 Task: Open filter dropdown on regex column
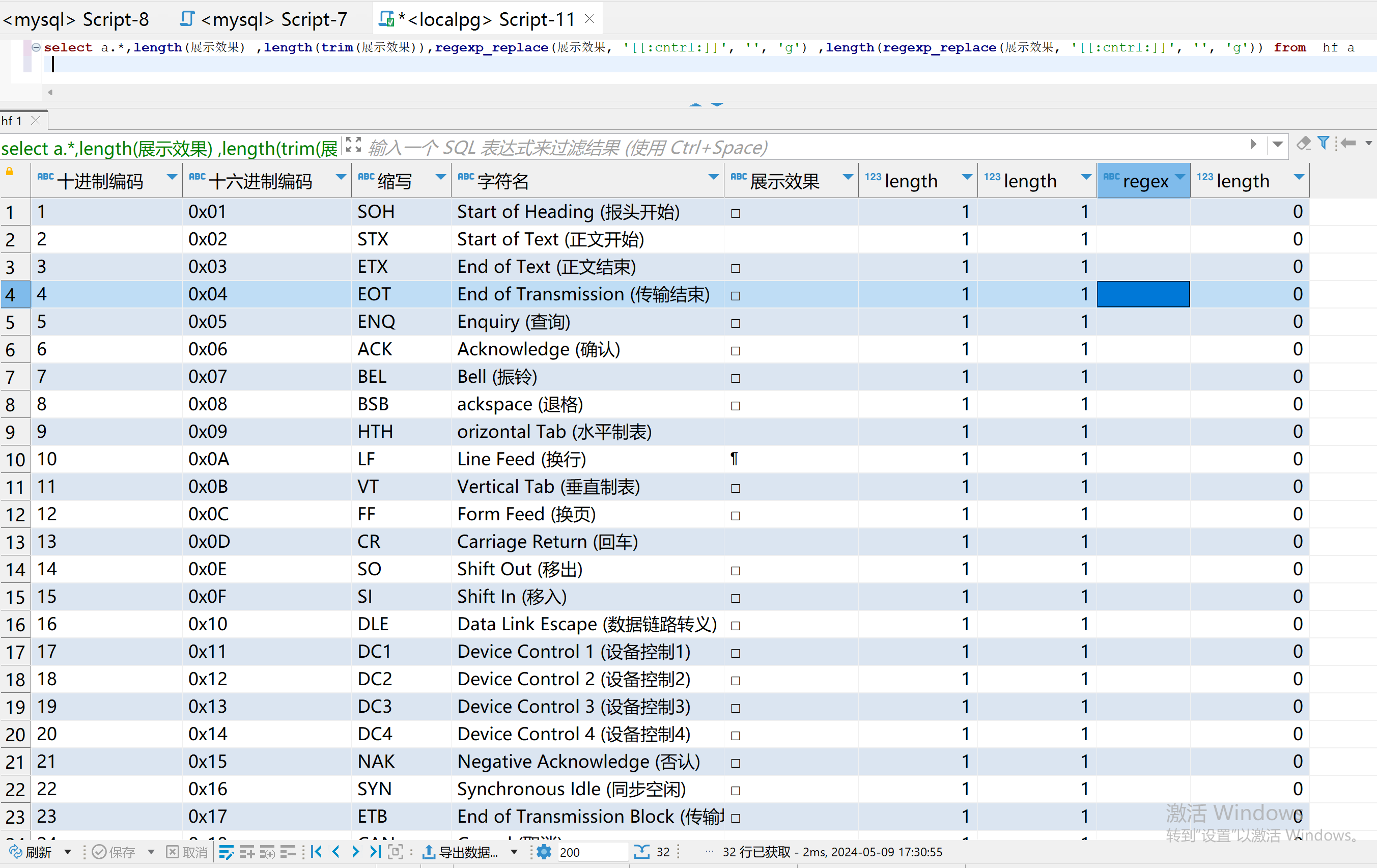(1179, 177)
